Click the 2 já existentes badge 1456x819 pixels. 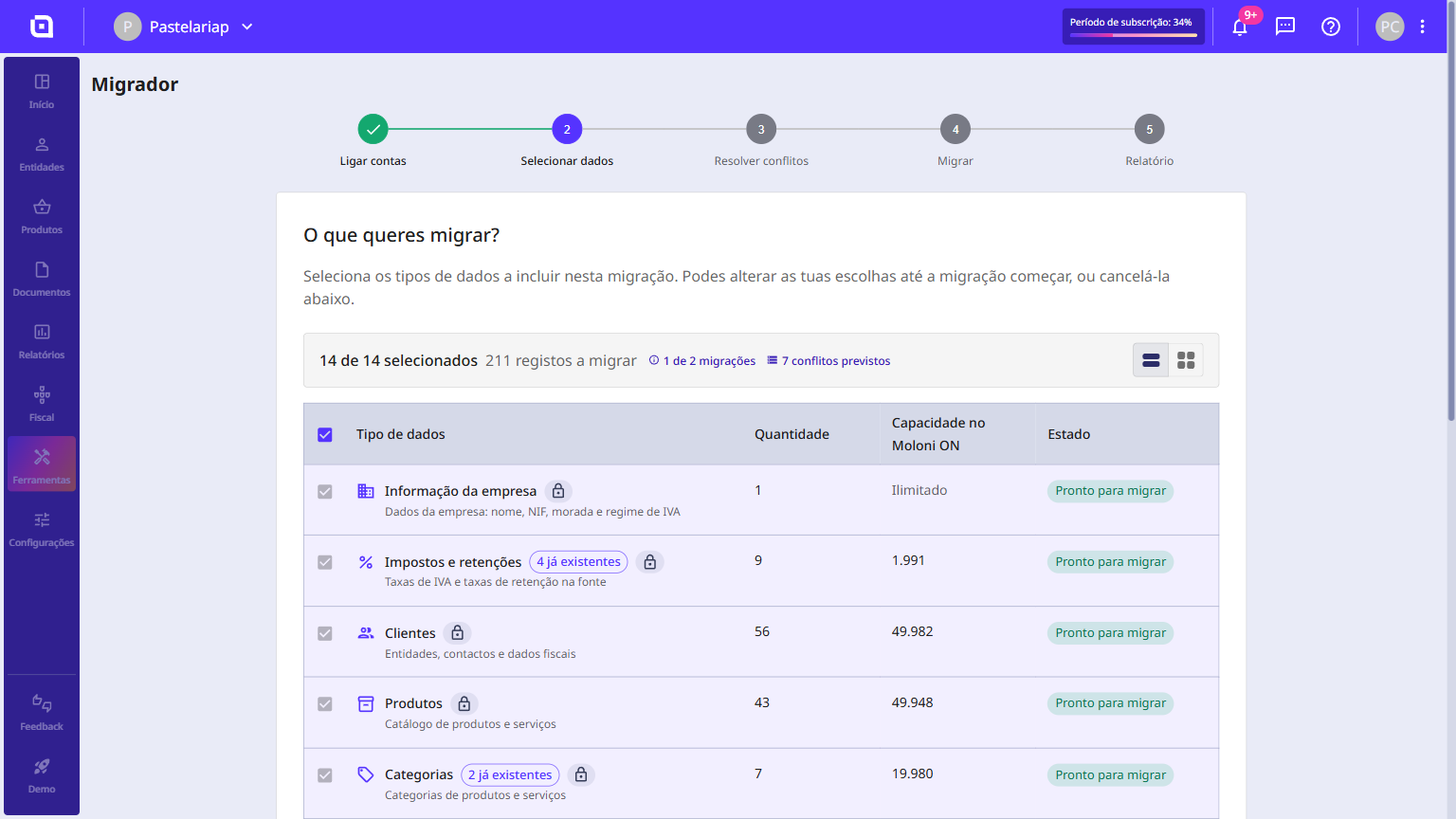(510, 774)
